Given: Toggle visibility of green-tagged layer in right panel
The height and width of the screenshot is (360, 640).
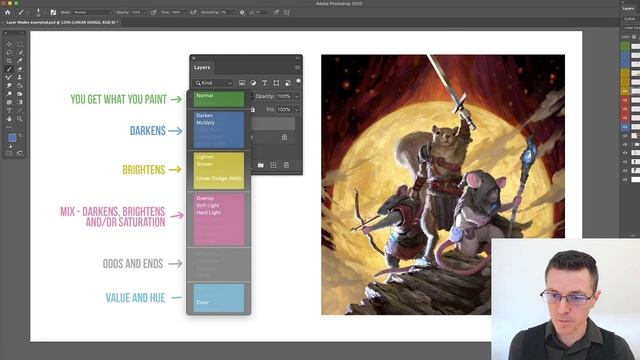Looking at the screenshot, I should click(x=625, y=47).
